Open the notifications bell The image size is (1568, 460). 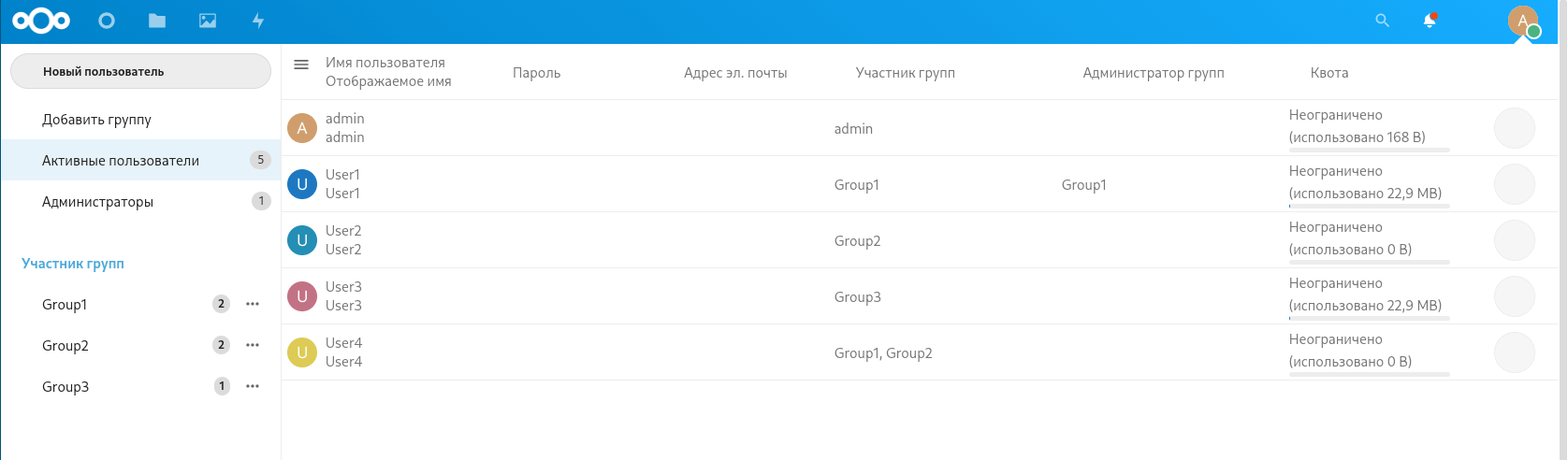pos(1430,21)
